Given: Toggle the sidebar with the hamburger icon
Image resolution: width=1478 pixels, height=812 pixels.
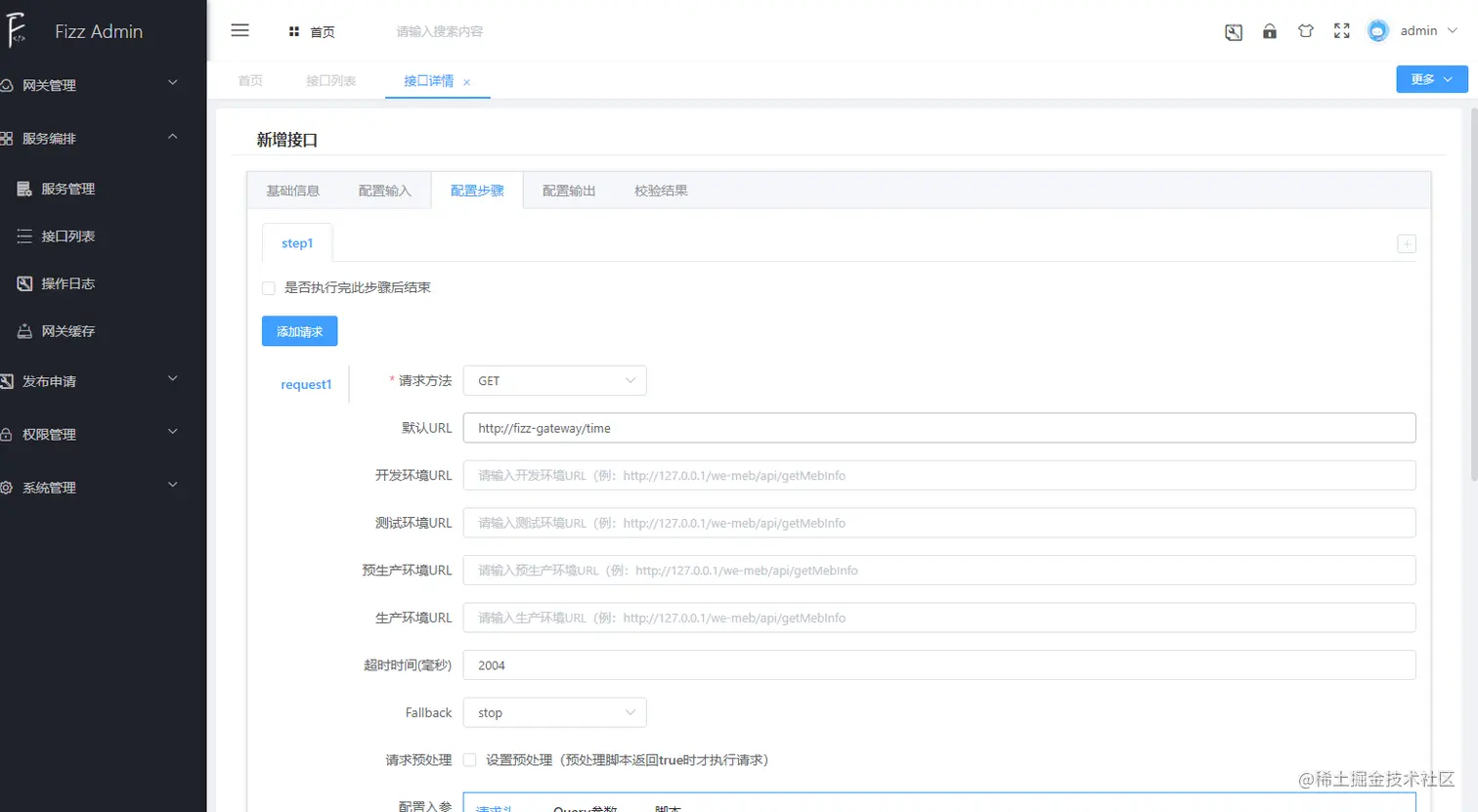Looking at the screenshot, I should tap(239, 31).
